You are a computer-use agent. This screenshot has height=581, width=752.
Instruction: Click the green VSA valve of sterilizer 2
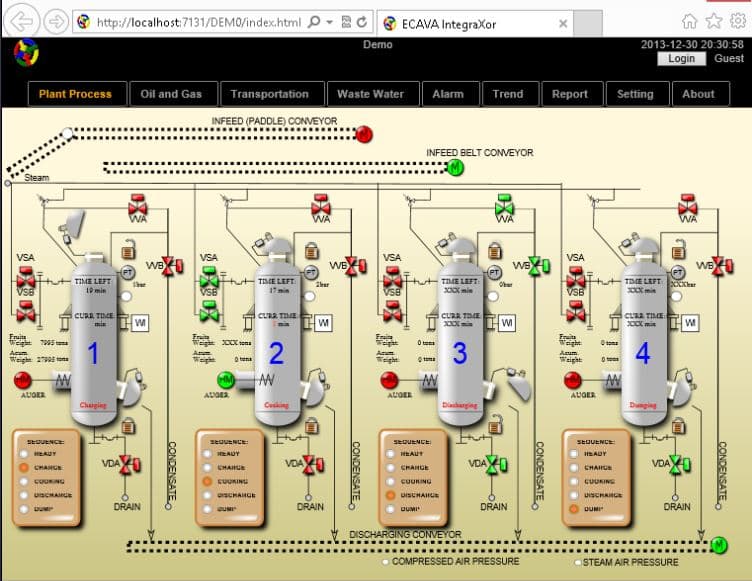(209, 276)
